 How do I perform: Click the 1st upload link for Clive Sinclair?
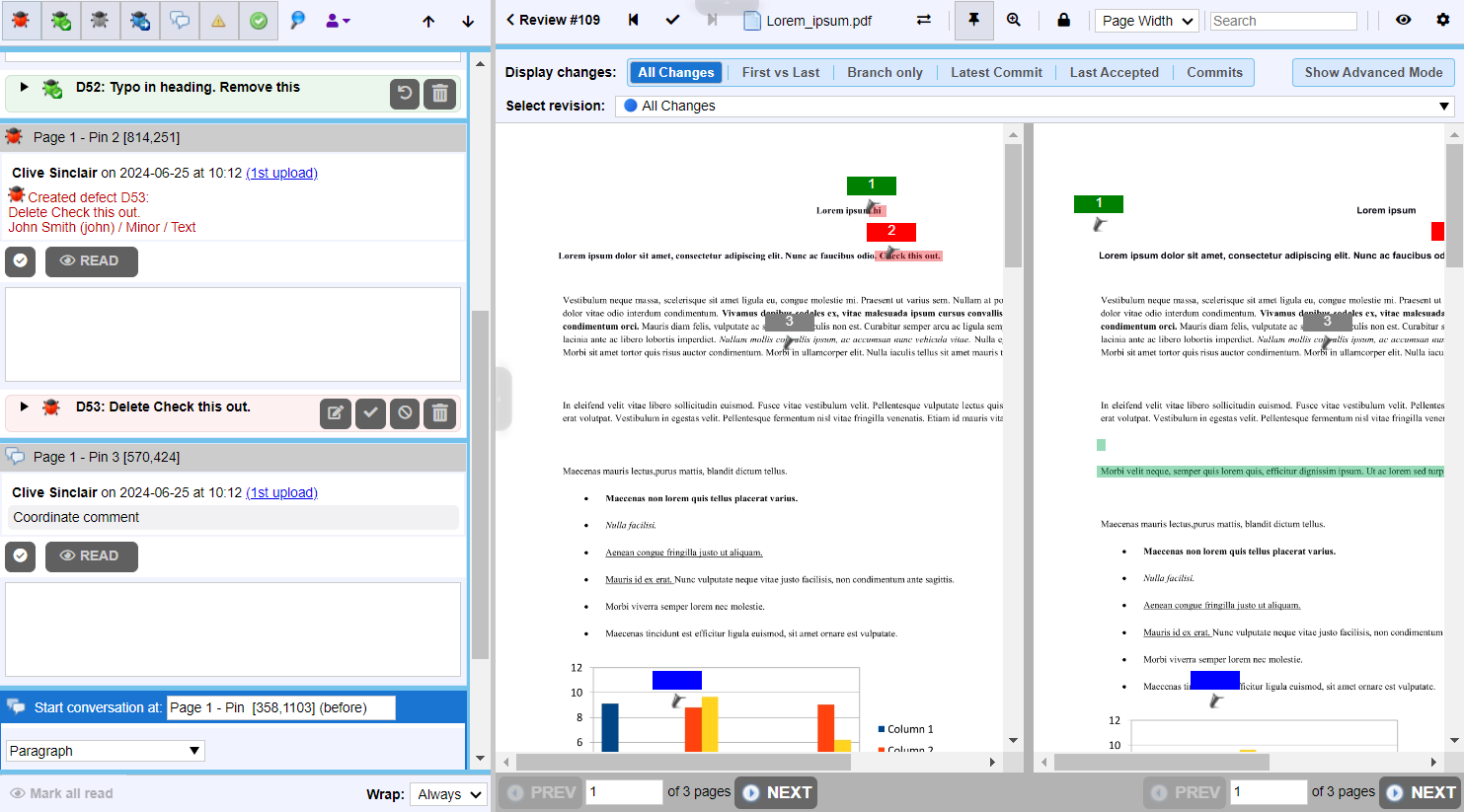(x=281, y=173)
